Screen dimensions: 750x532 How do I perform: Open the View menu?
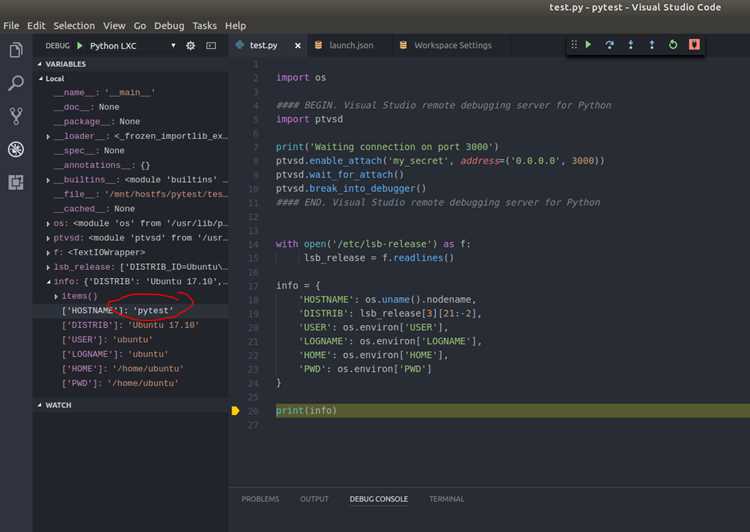(x=114, y=25)
